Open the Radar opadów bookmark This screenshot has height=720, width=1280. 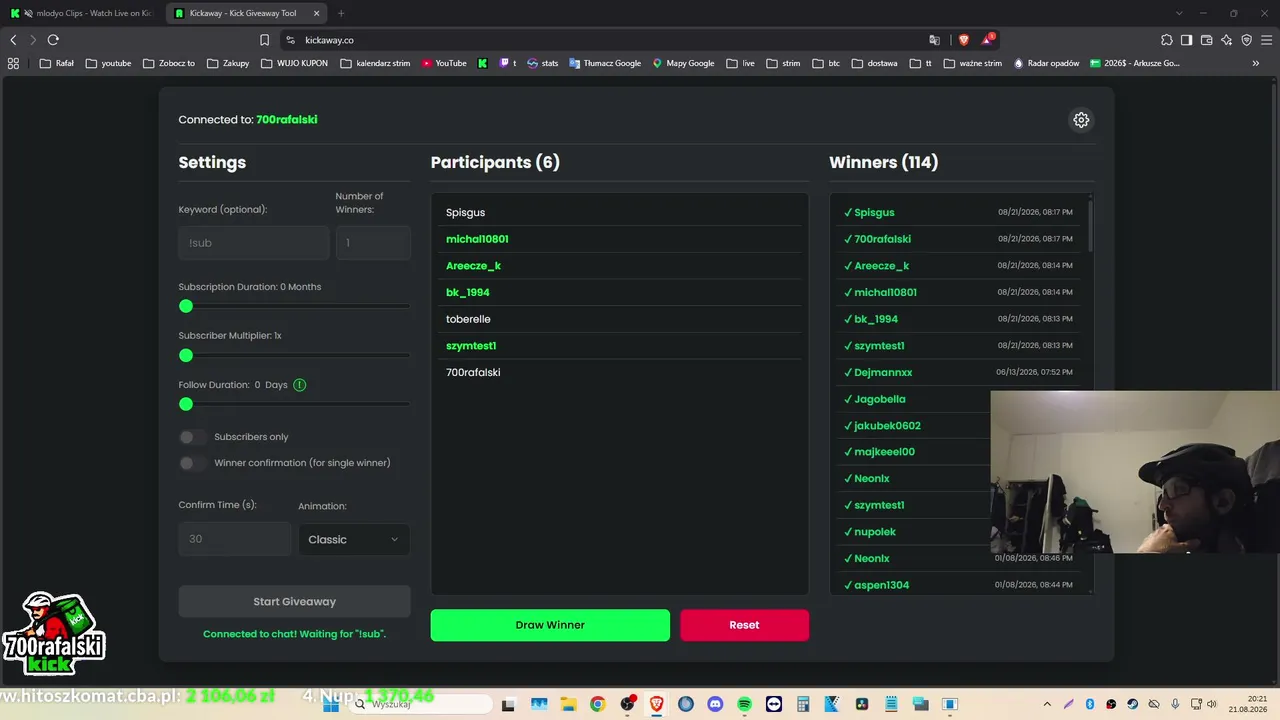coord(1046,63)
